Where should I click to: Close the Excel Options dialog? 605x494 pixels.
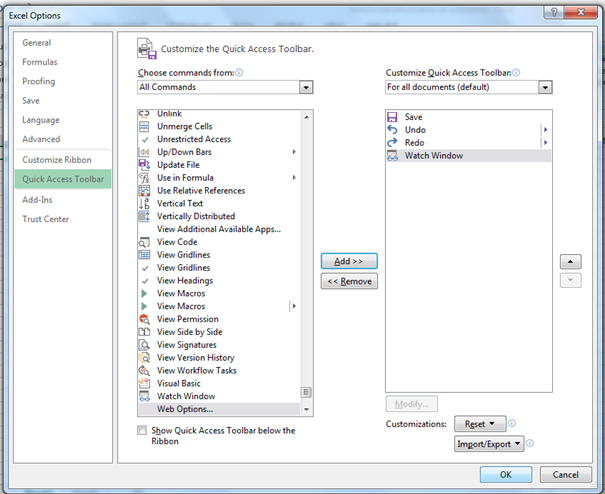click(580, 12)
